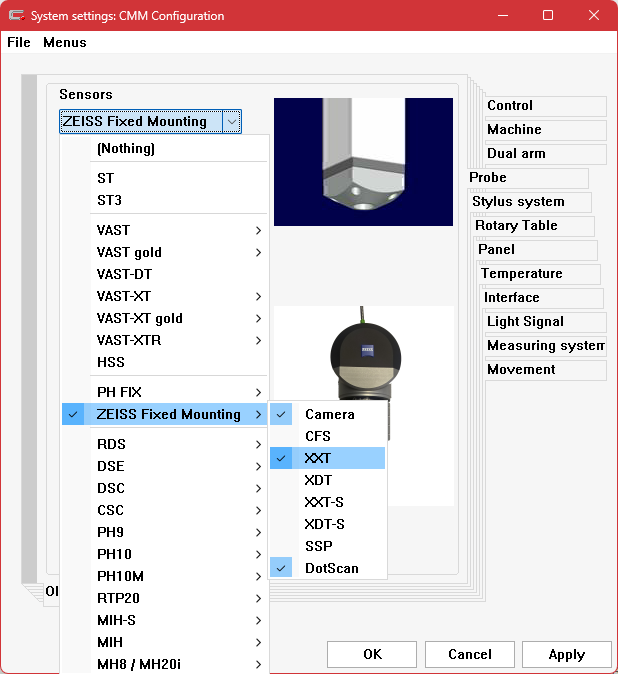Open the PH10M submenu
The height and width of the screenshot is (674, 618).
click(165, 576)
